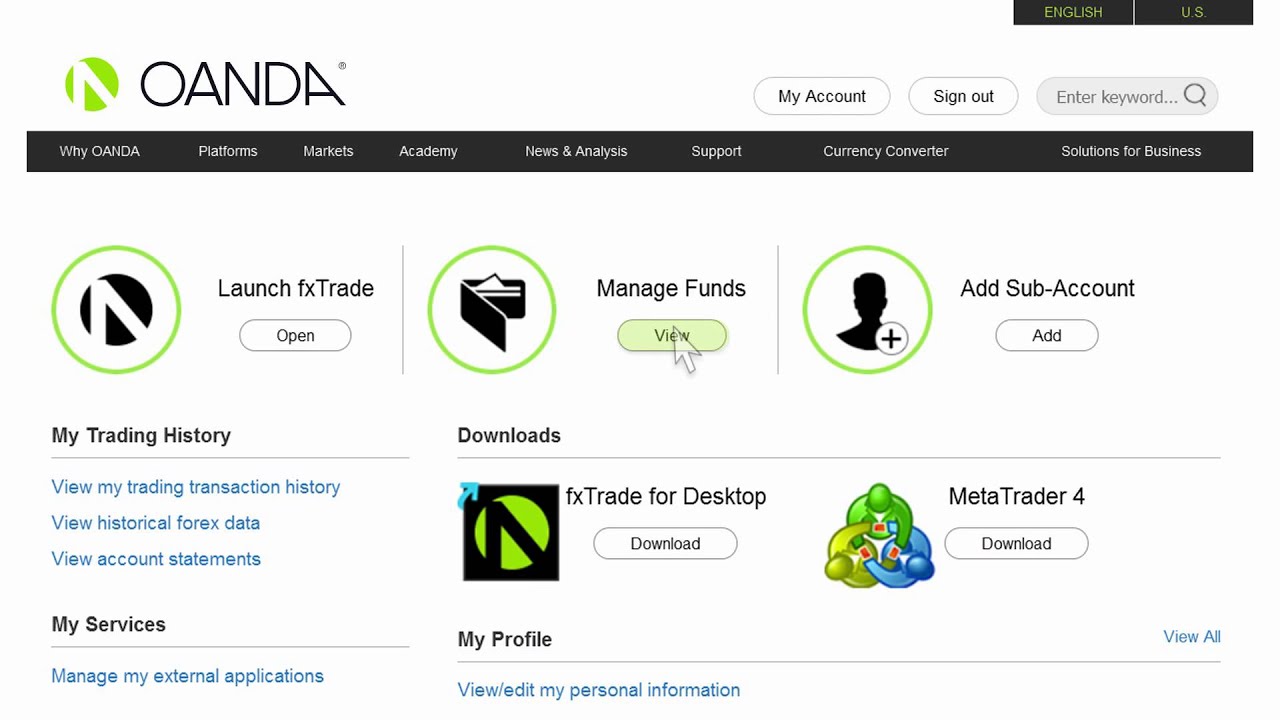Click the fxTrade for Desktop title

coord(666,496)
